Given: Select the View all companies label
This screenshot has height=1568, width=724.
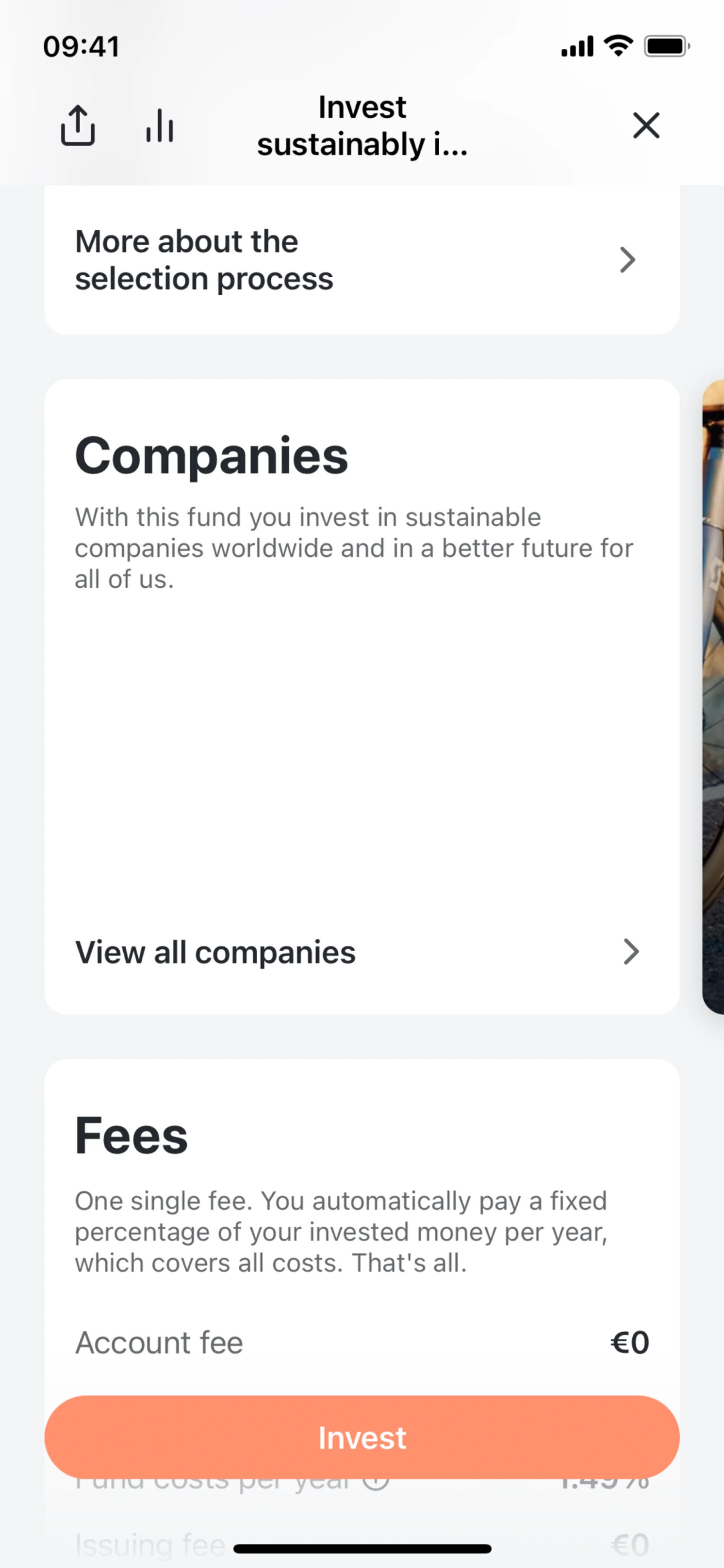Looking at the screenshot, I should [215, 953].
